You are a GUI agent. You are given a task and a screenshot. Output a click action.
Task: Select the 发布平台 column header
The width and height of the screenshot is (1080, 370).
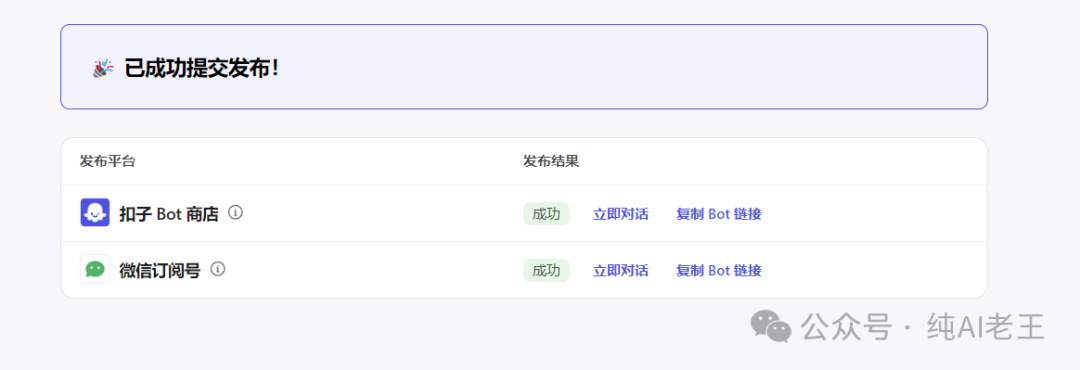(x=107, y=162)
